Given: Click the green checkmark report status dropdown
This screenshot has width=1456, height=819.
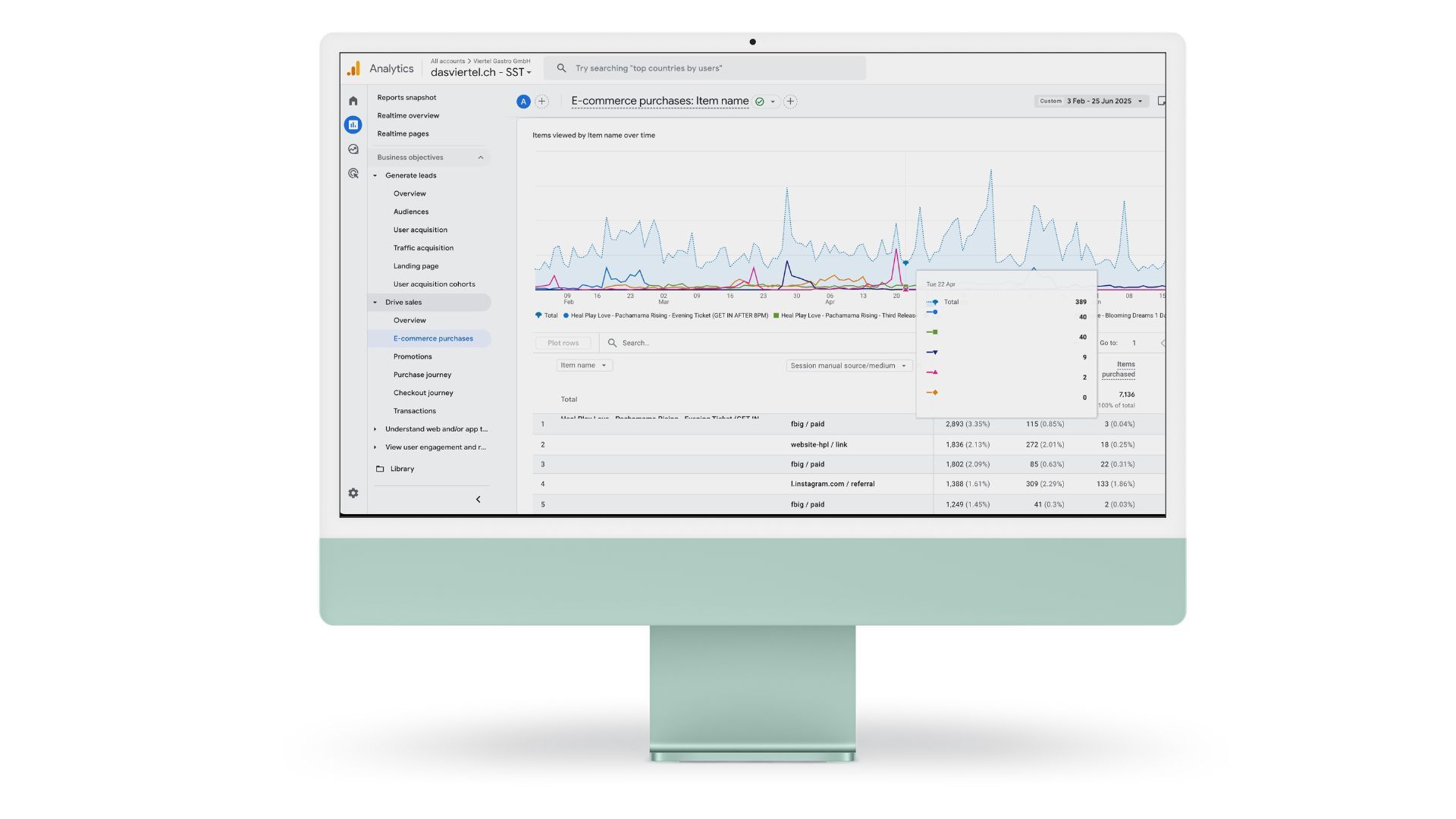Looking at the screenshot, I should pos(765,102).
